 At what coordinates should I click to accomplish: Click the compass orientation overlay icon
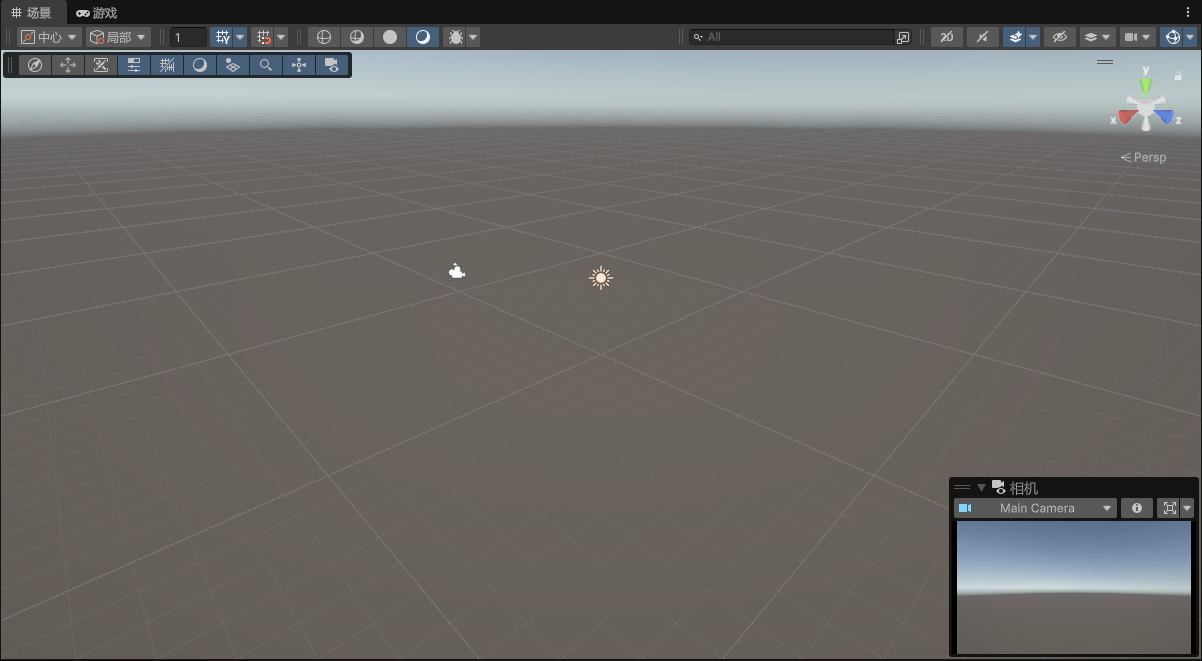35,65
